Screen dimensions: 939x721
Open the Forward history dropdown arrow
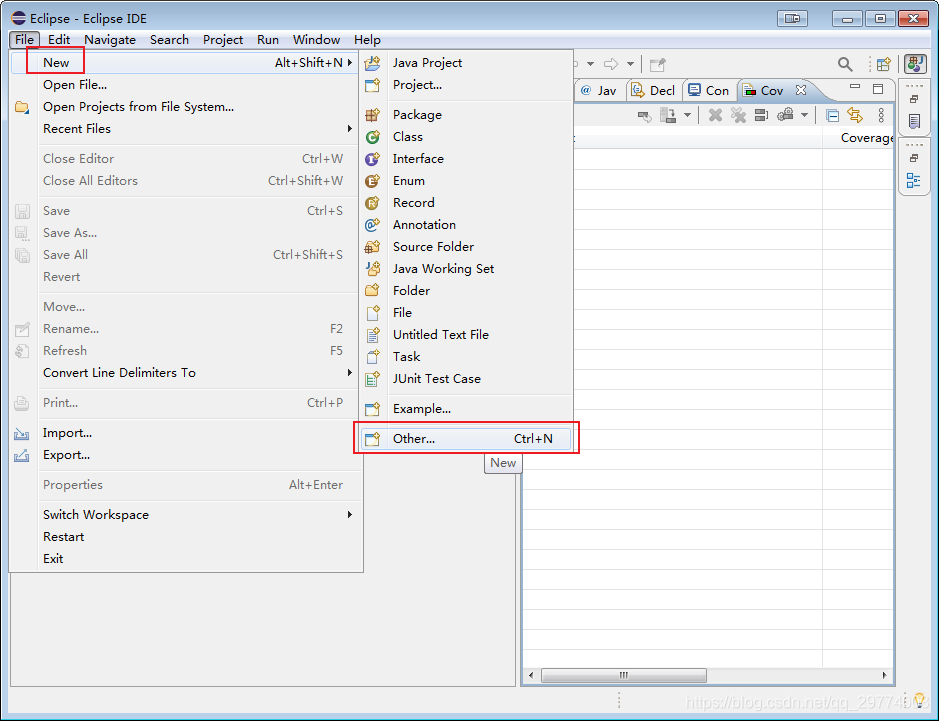630,63
